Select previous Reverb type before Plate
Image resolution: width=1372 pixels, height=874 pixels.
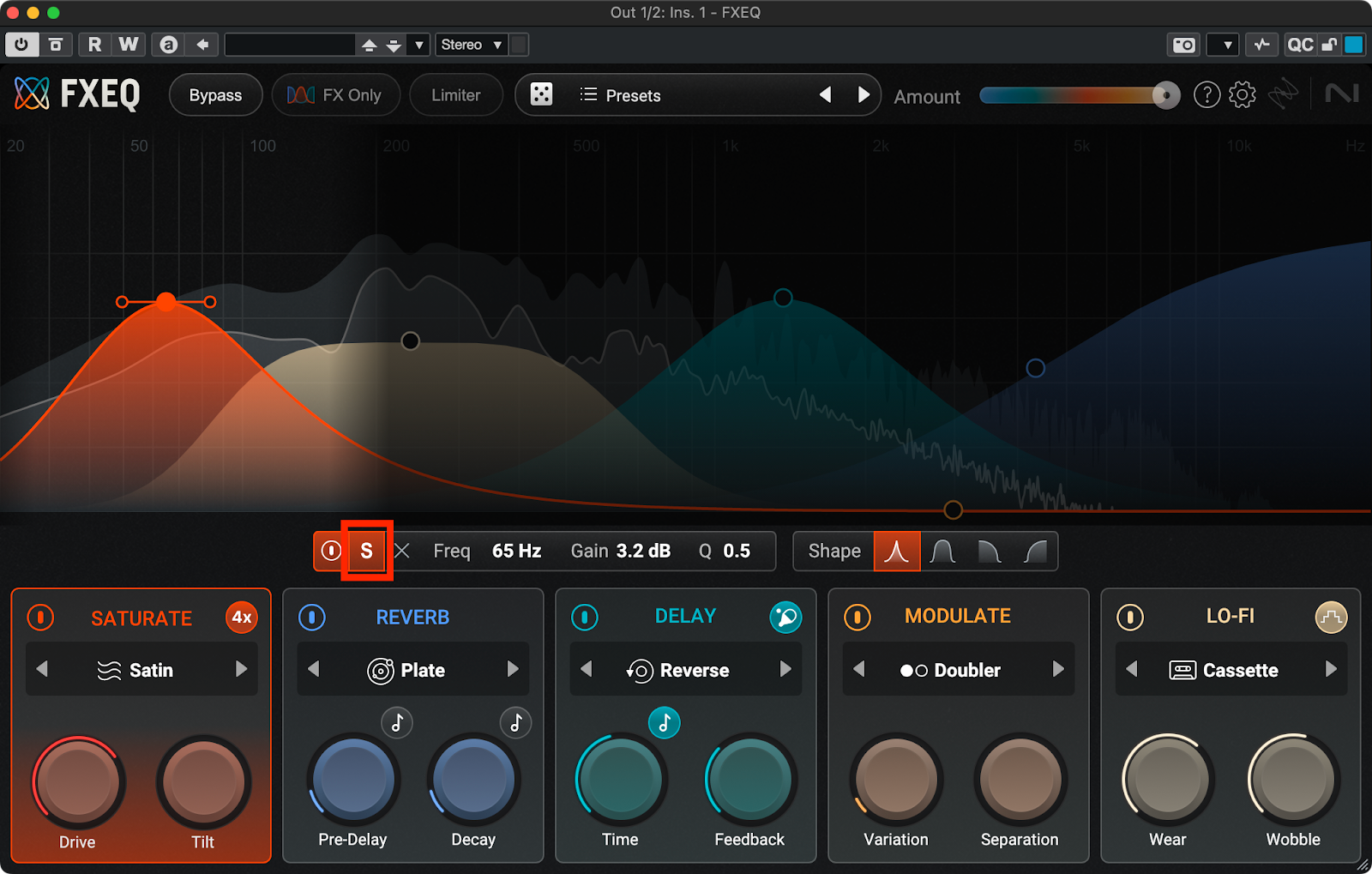(x=314, y=669)
